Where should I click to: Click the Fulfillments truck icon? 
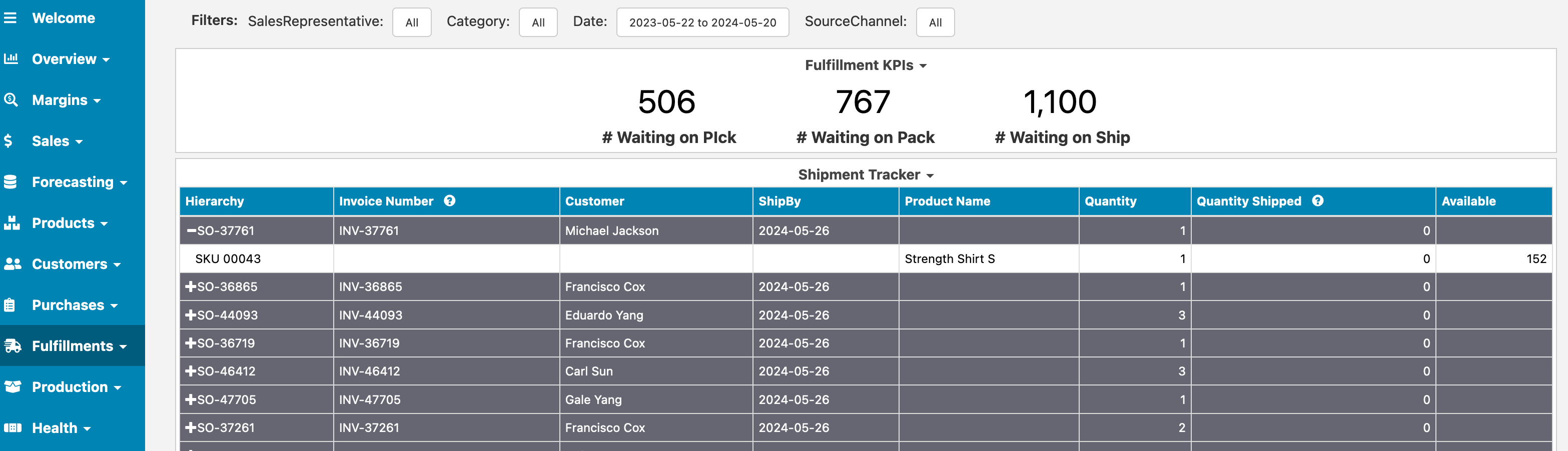12,345
